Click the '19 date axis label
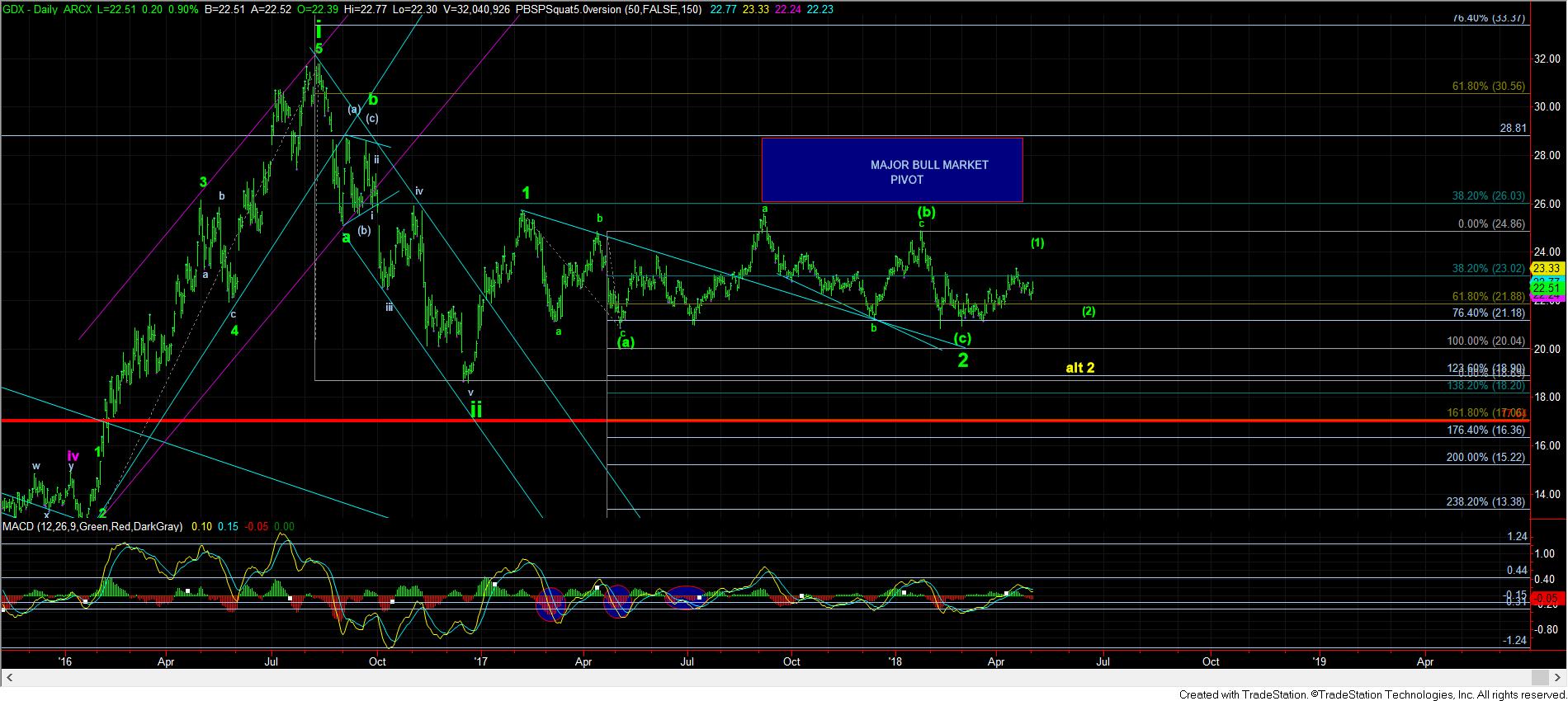Screen dimensions: 1568x701 [x=1319, y=661]
